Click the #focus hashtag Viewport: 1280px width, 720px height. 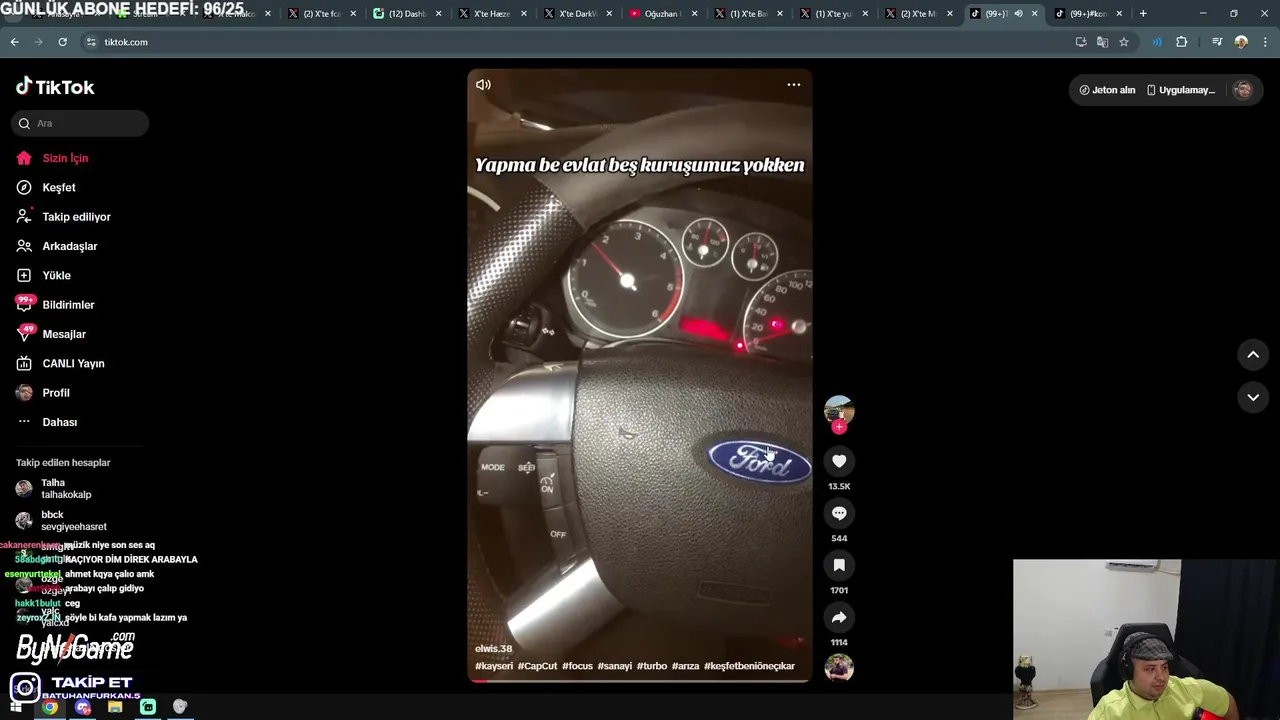click(577, 666)
